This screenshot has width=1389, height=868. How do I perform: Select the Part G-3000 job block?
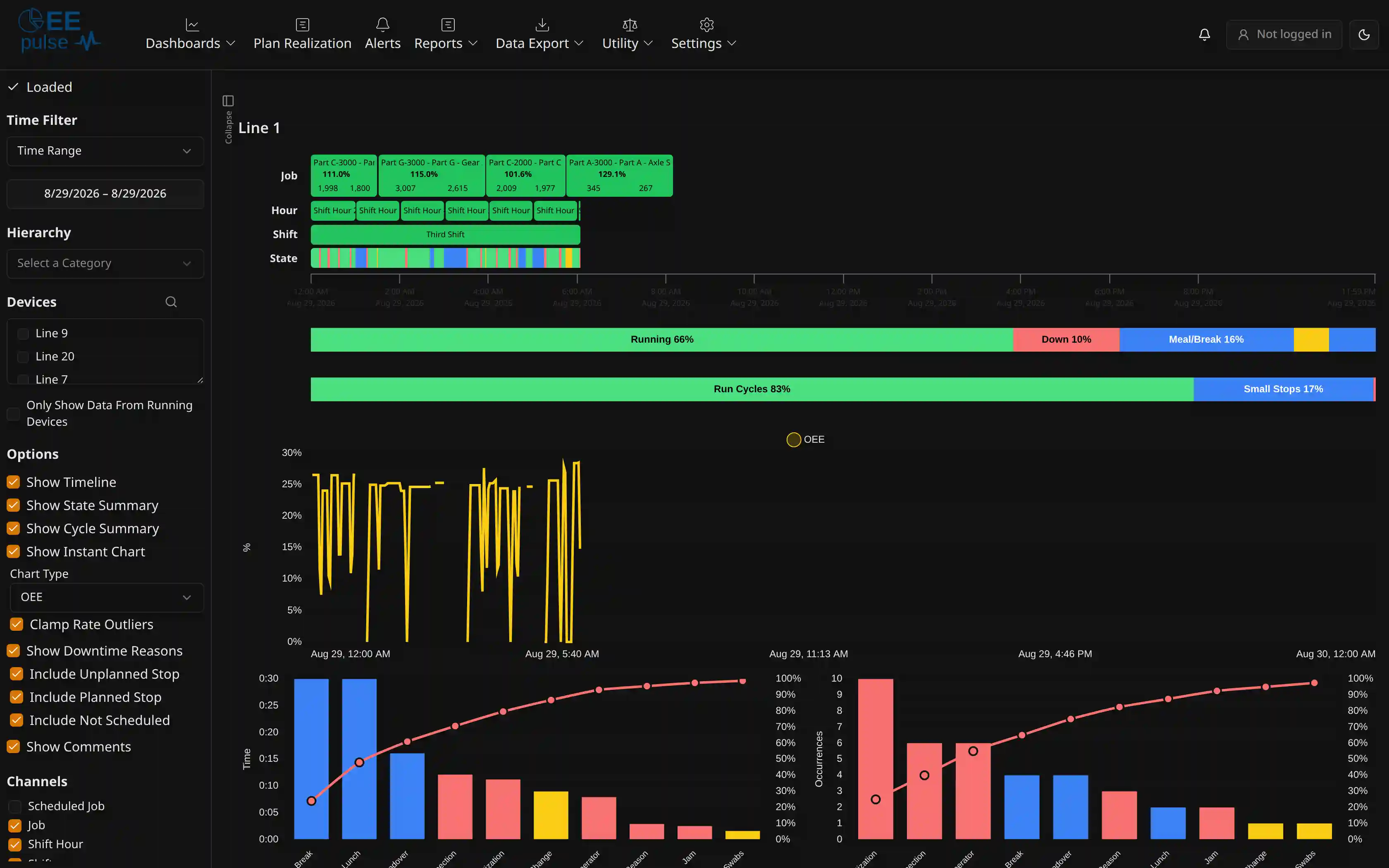(x=432, y=176)
